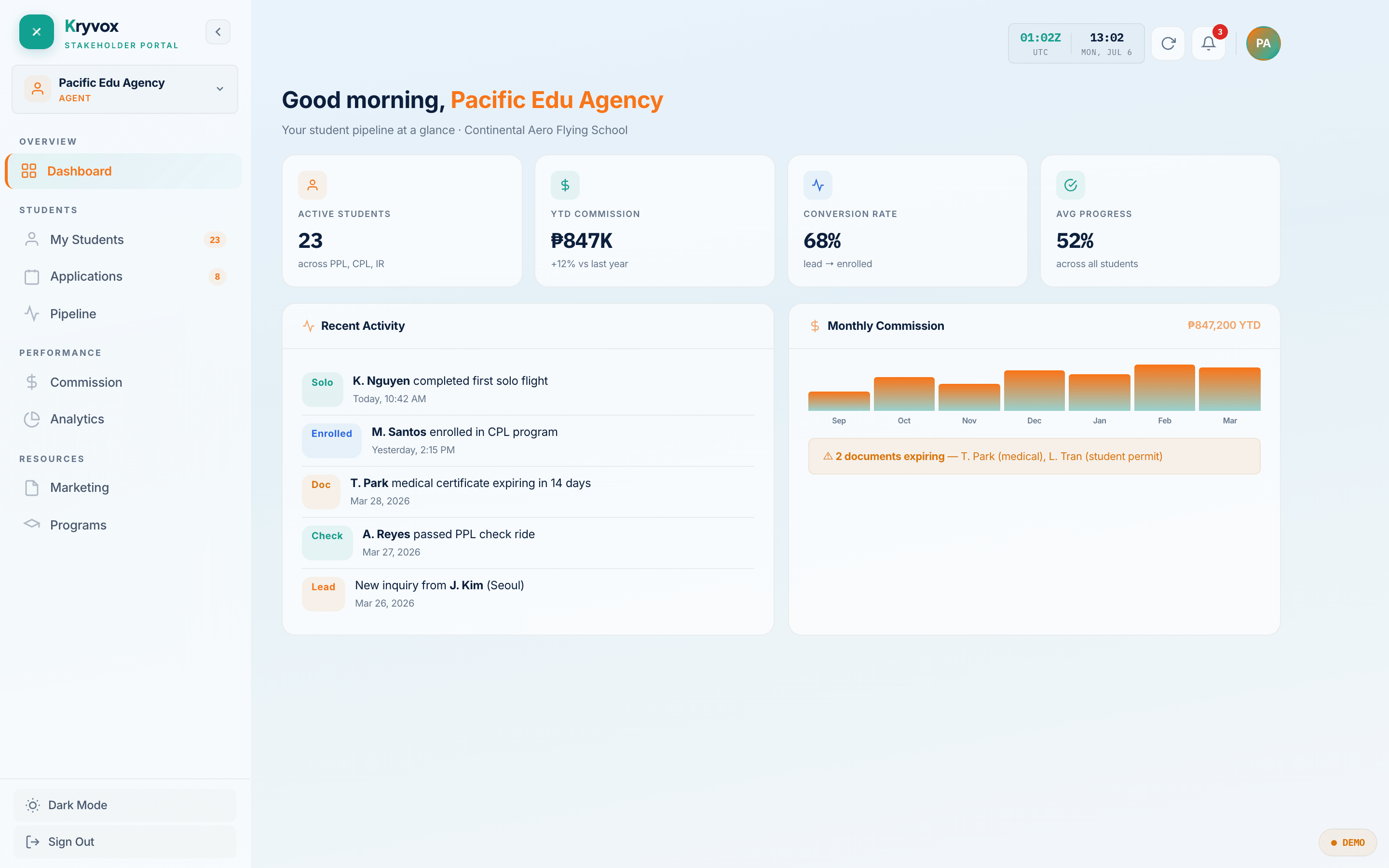Viewport: 1389px width, 868px height.
Task: Click the Avg Progress checkmark icon
Action: pos(1071,185)
